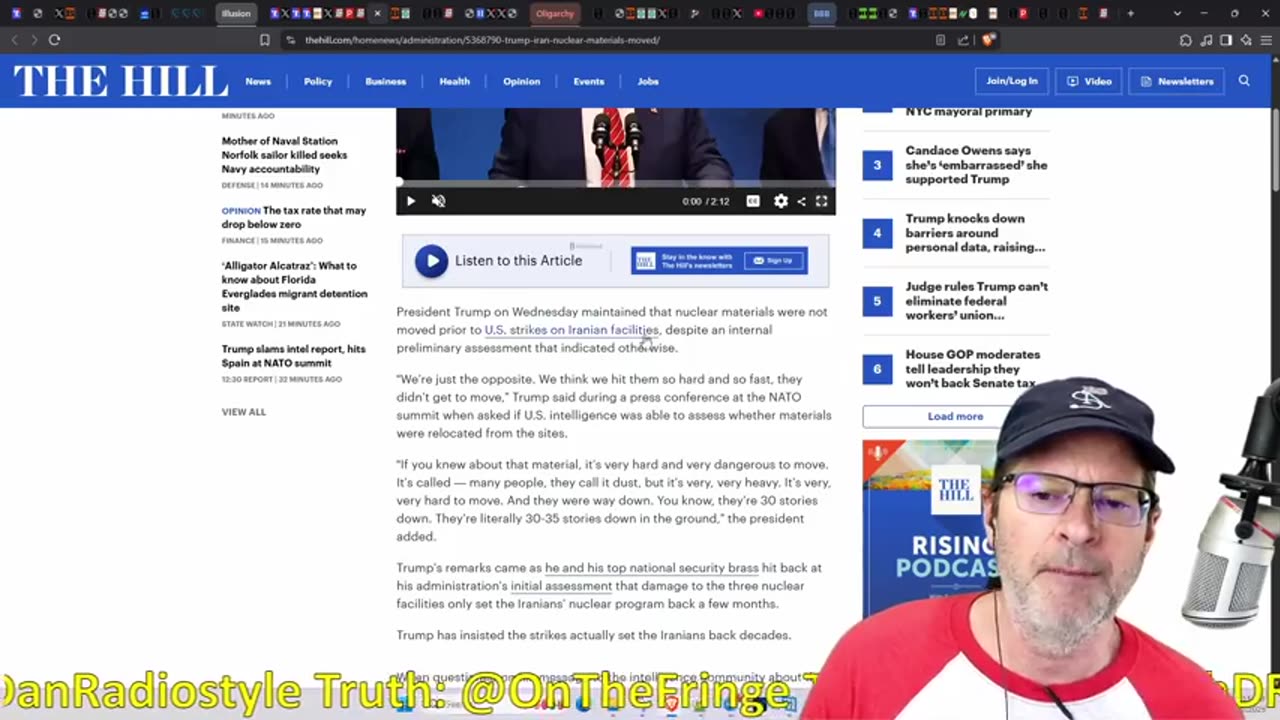Click the site search magnifier icon

(1244, 81)
